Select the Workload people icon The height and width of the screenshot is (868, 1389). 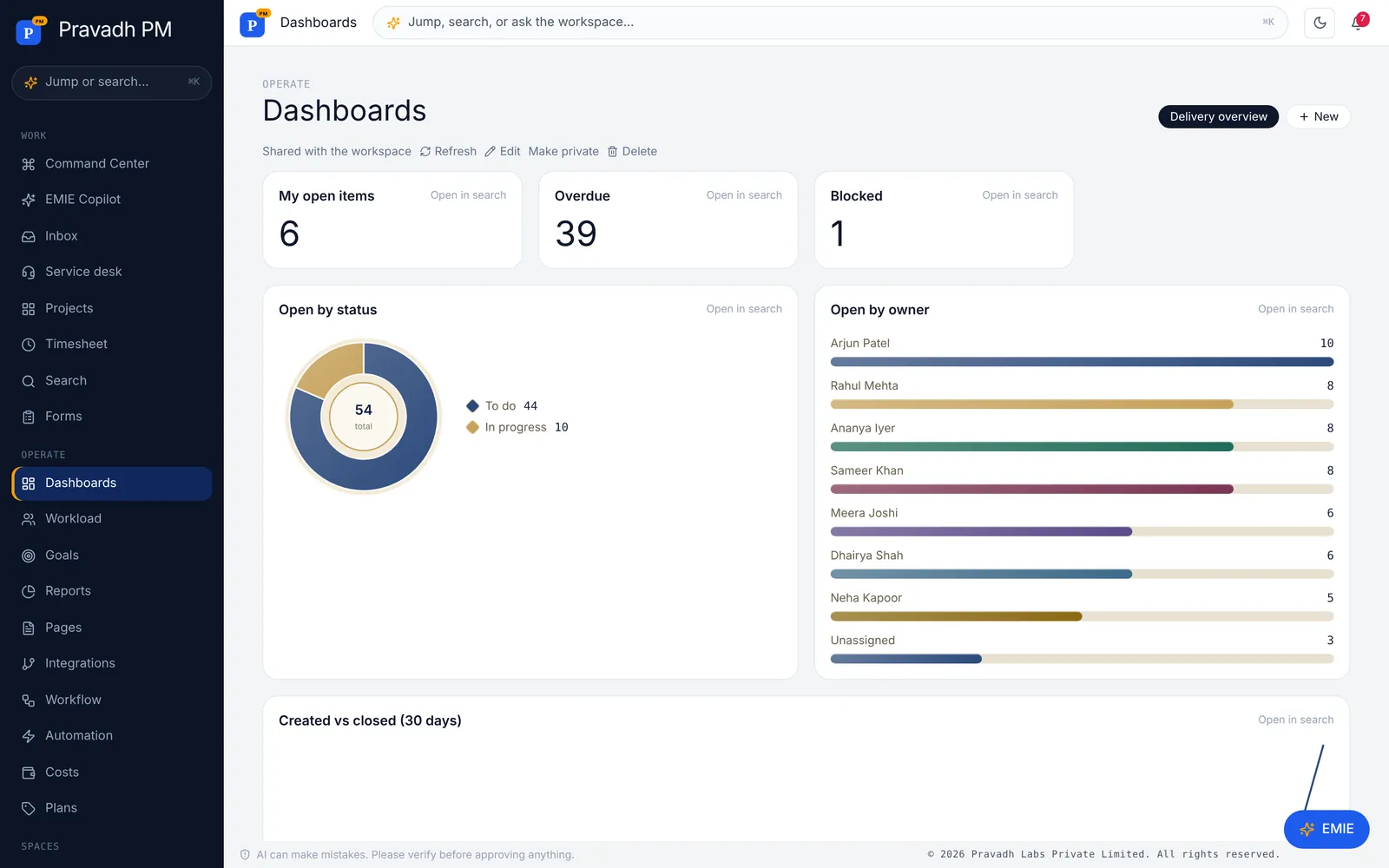pyautogui.click(x=29, y=519)
